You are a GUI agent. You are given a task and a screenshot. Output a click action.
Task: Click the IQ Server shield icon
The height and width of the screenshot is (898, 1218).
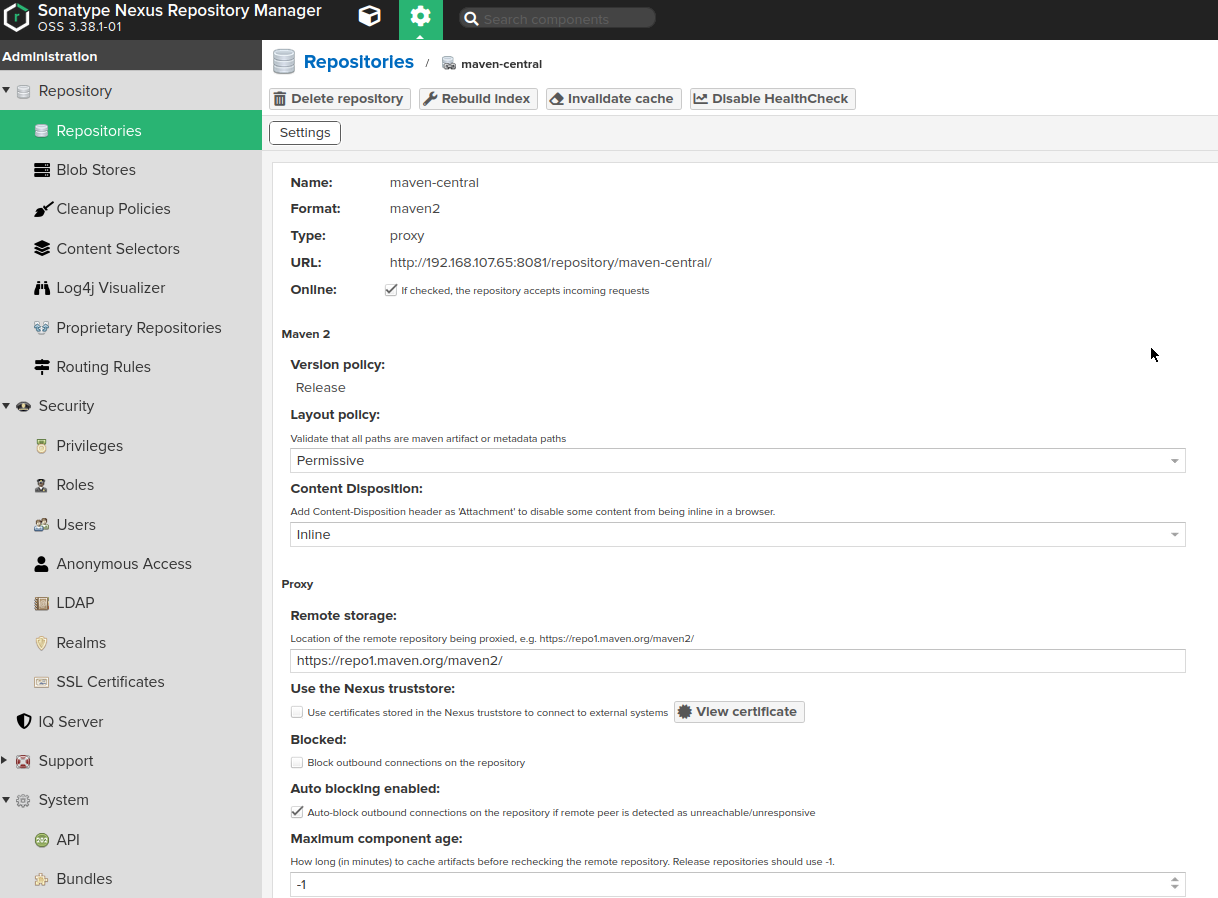pos(24,722)
